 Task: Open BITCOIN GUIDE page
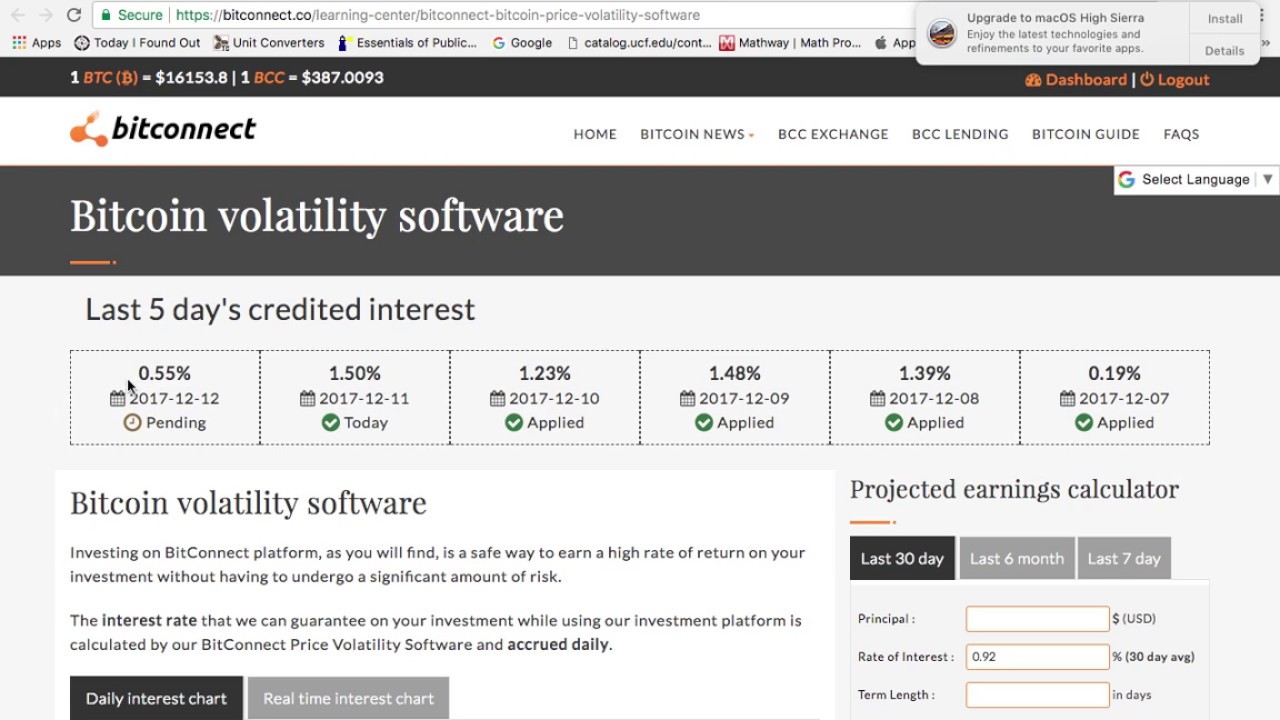pyautogui.click(x=1086, y=134)
